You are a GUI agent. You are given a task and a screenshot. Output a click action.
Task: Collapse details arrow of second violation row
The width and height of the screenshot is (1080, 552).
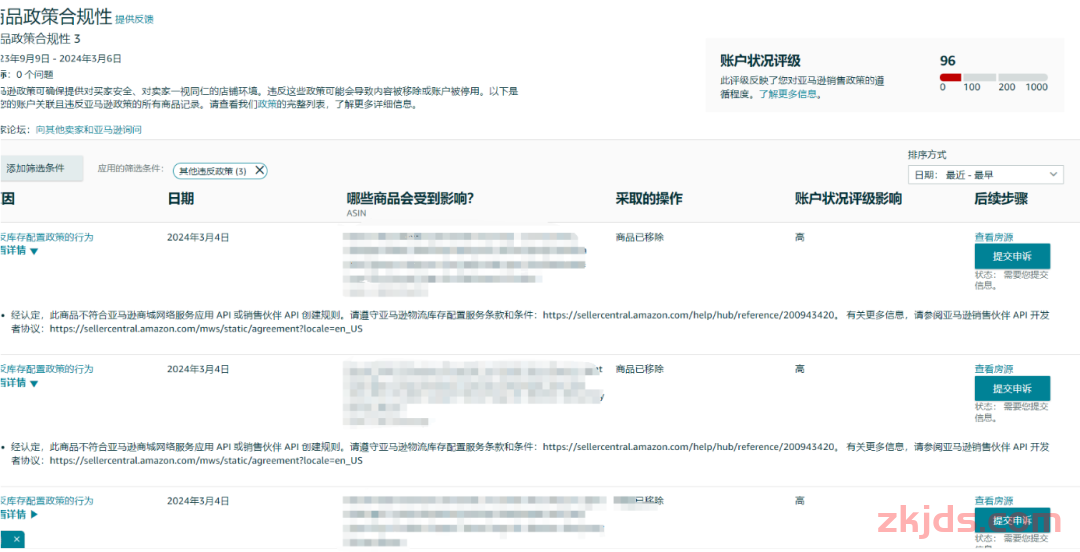34,384
